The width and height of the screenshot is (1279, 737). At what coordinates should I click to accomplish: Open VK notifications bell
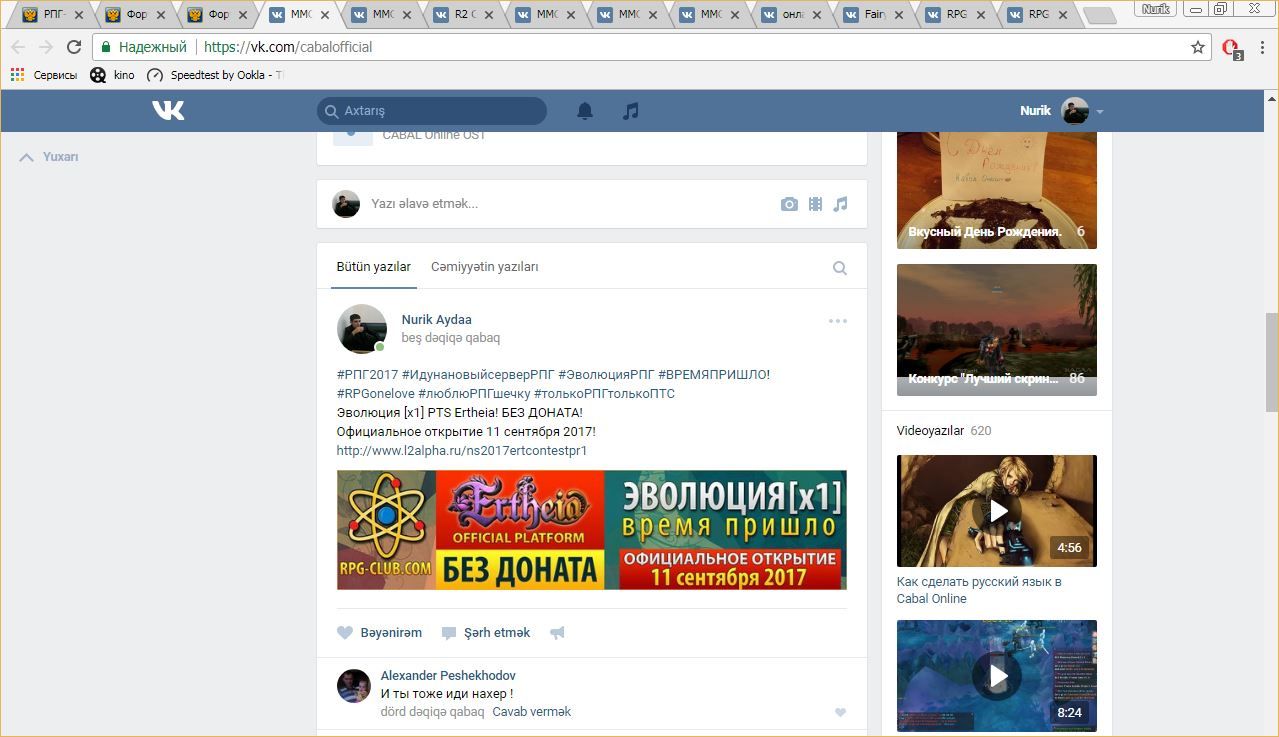[x=585, y=111]
